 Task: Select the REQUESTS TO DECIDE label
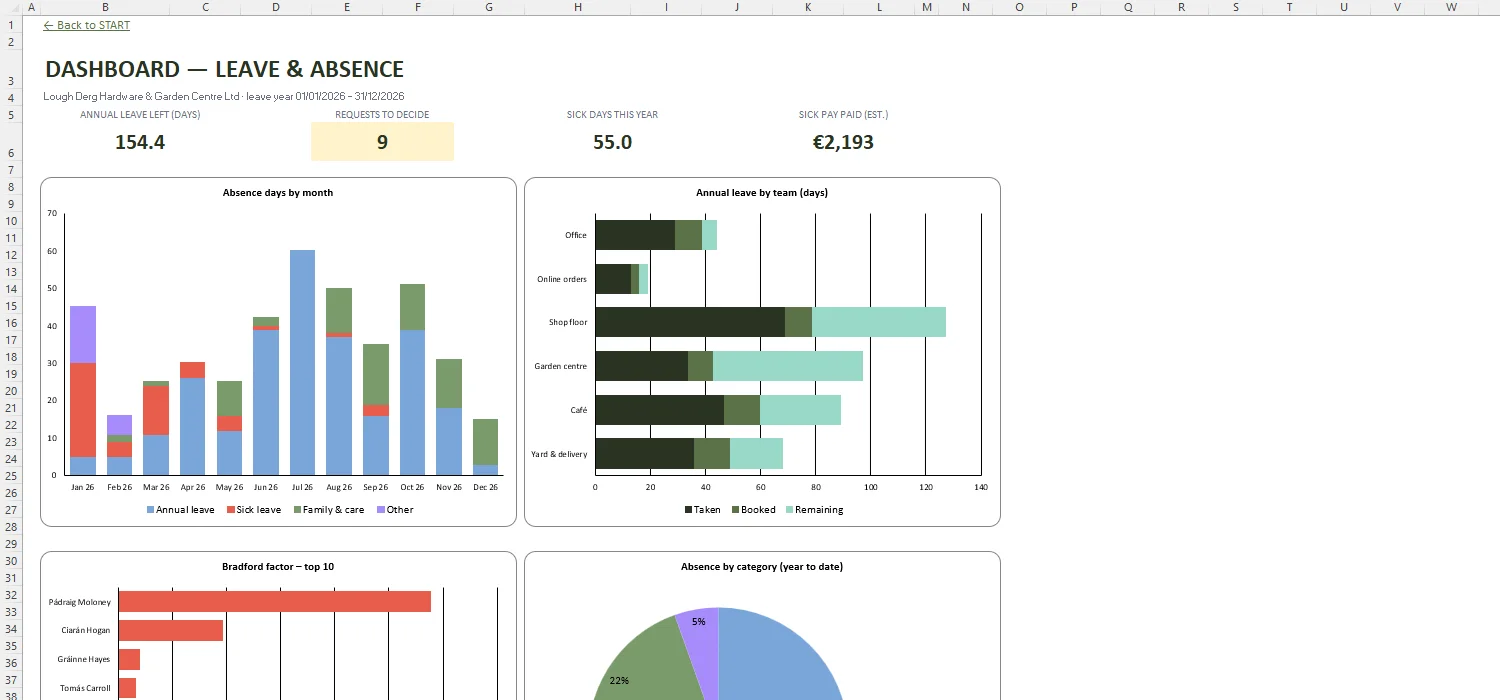tap(382, 115)
